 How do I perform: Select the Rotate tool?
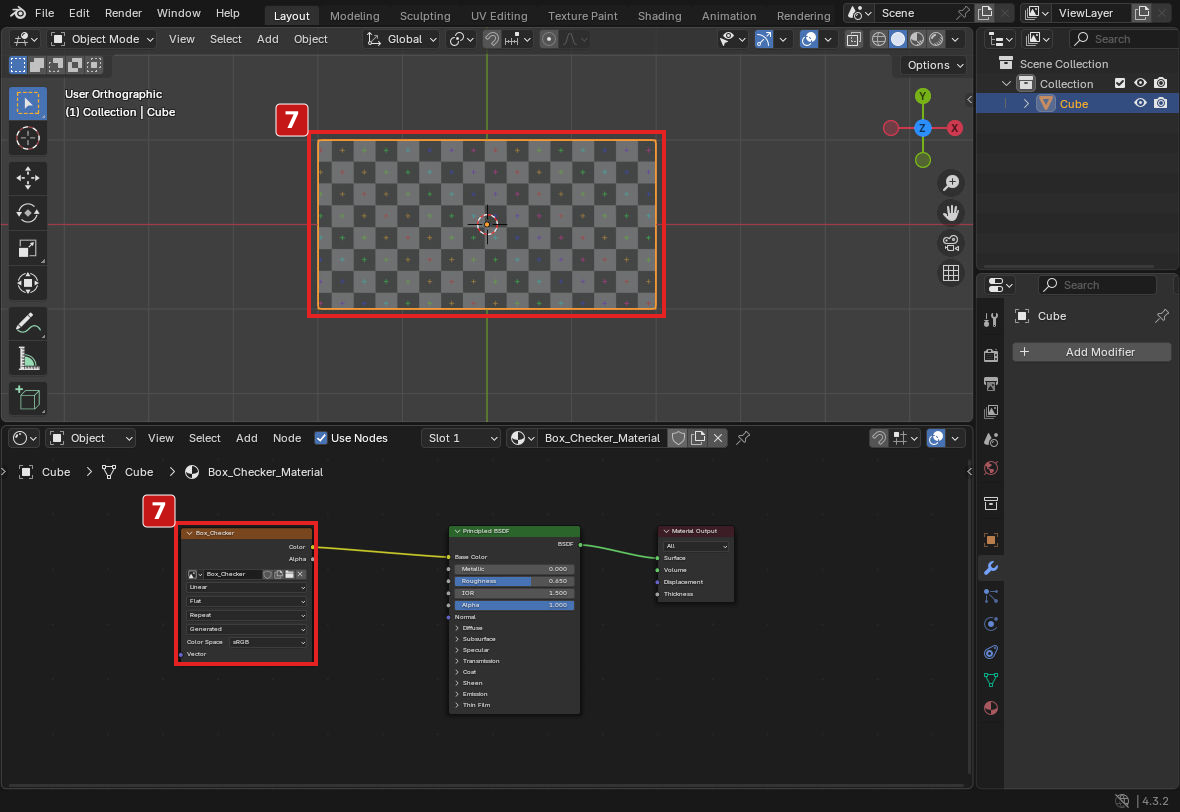[x=28, y=213]
